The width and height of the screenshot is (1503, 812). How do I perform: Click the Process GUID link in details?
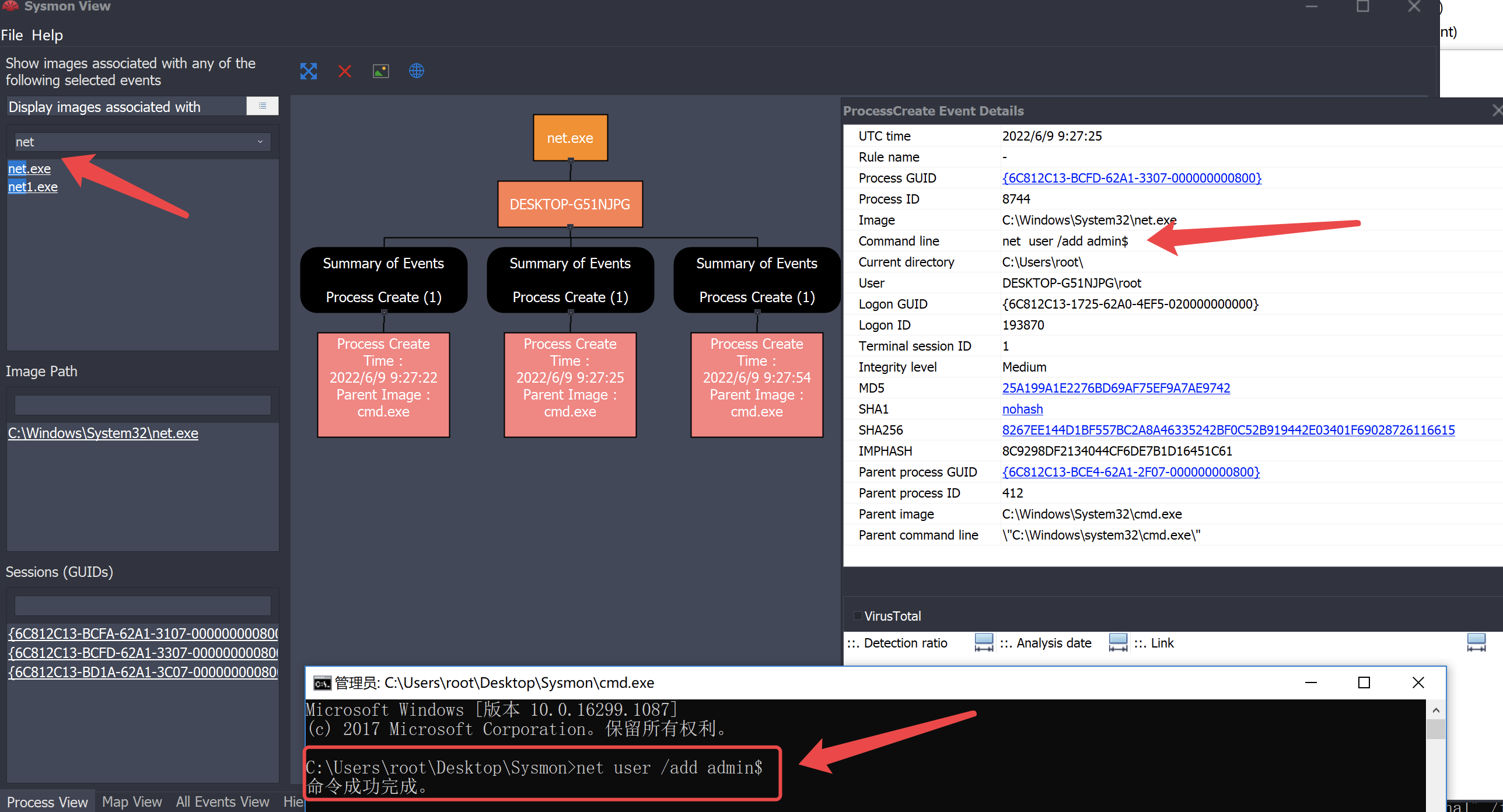1131,178
